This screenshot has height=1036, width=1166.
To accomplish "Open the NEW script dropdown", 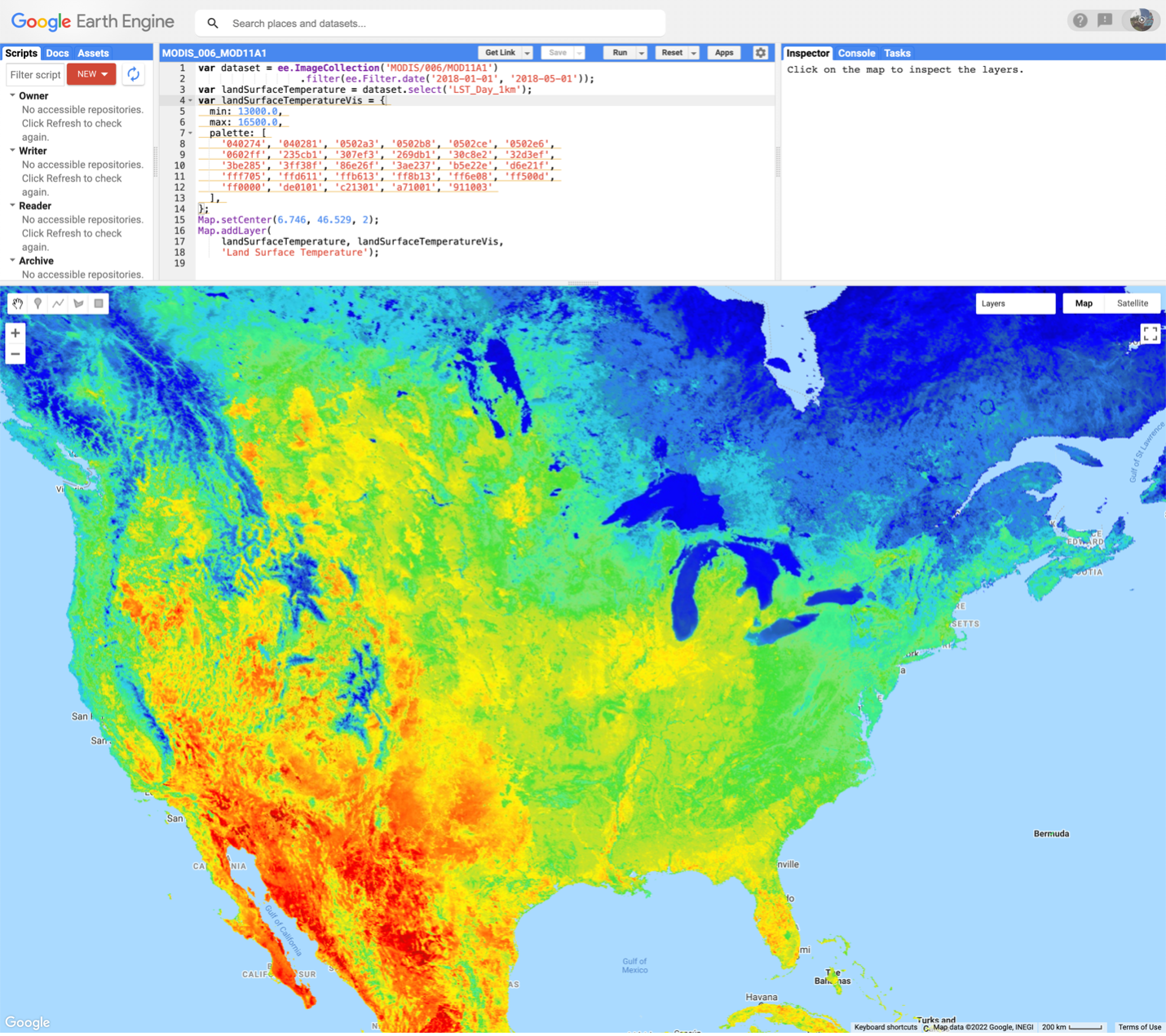I will 91,74.
